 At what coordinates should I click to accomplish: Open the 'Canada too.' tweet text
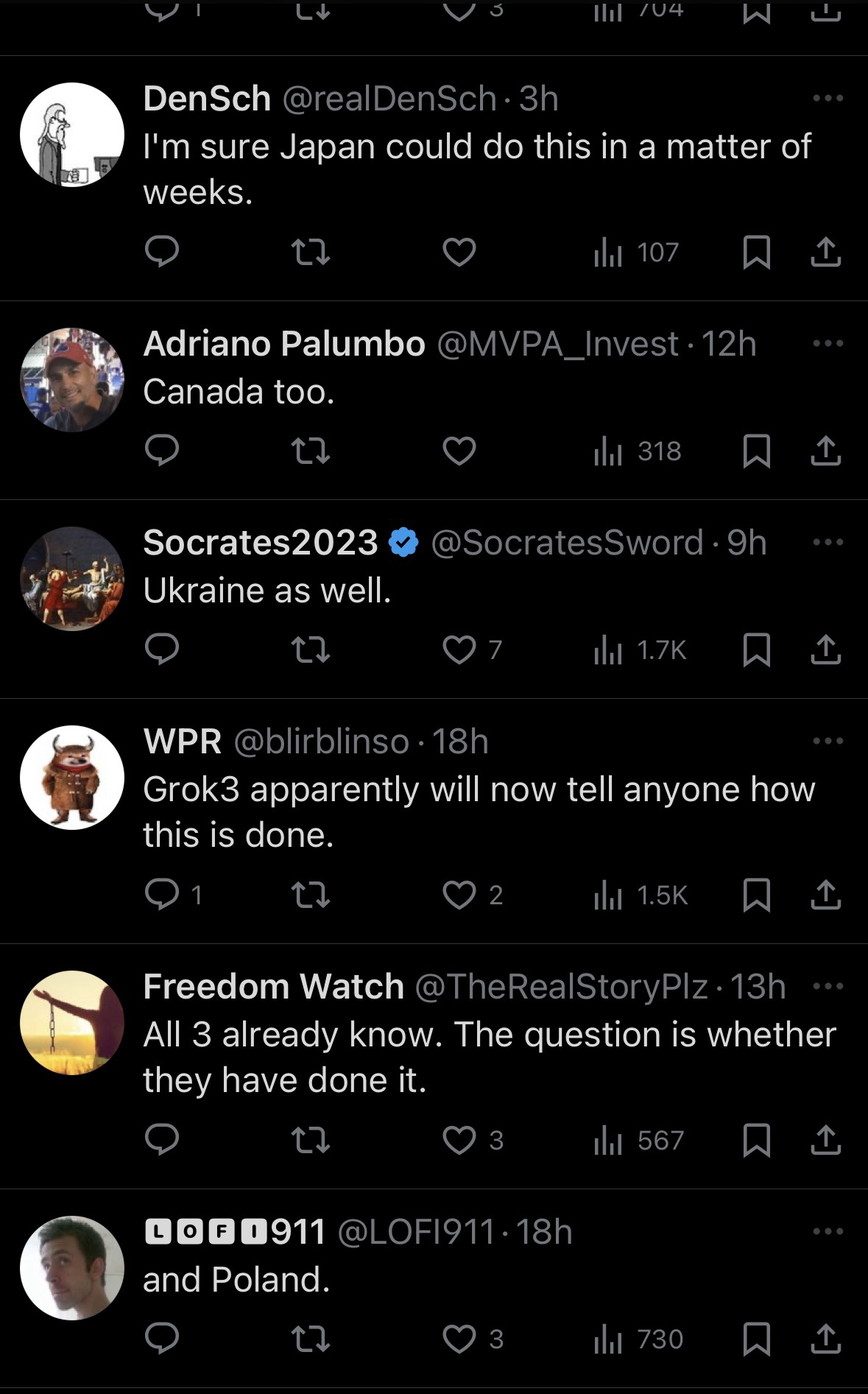pos(239,392)
